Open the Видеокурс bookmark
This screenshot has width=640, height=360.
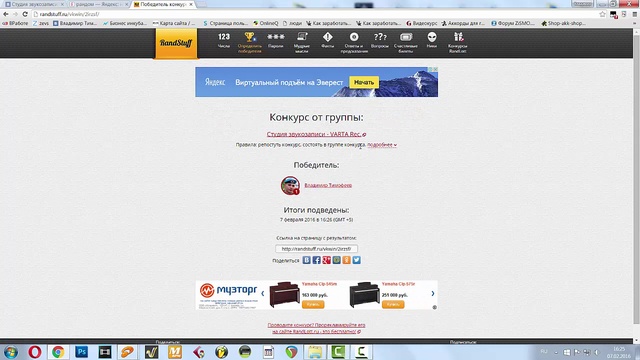click(x=422, y=23)
